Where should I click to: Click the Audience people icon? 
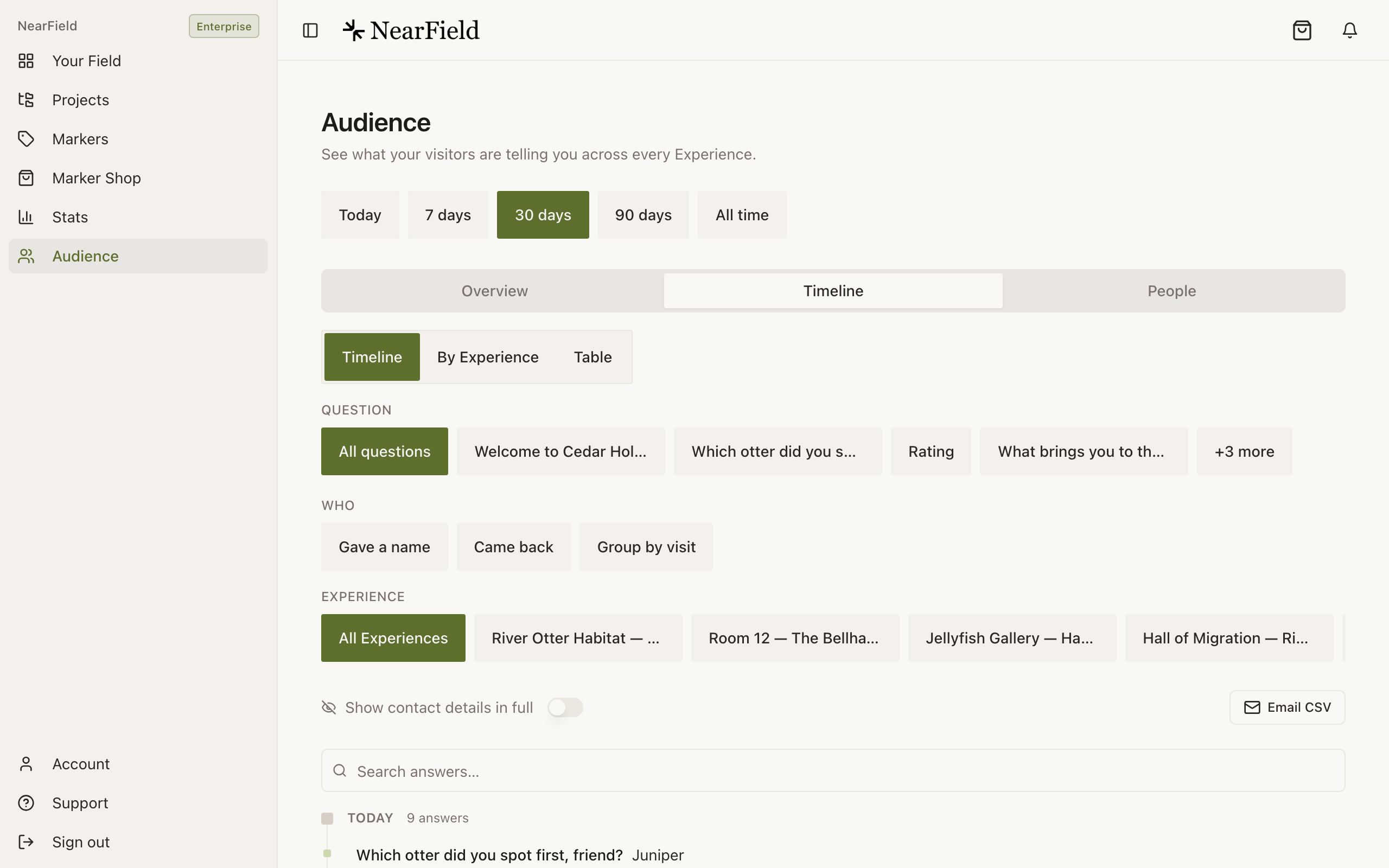pyautogui.click(x=26, y=256)
